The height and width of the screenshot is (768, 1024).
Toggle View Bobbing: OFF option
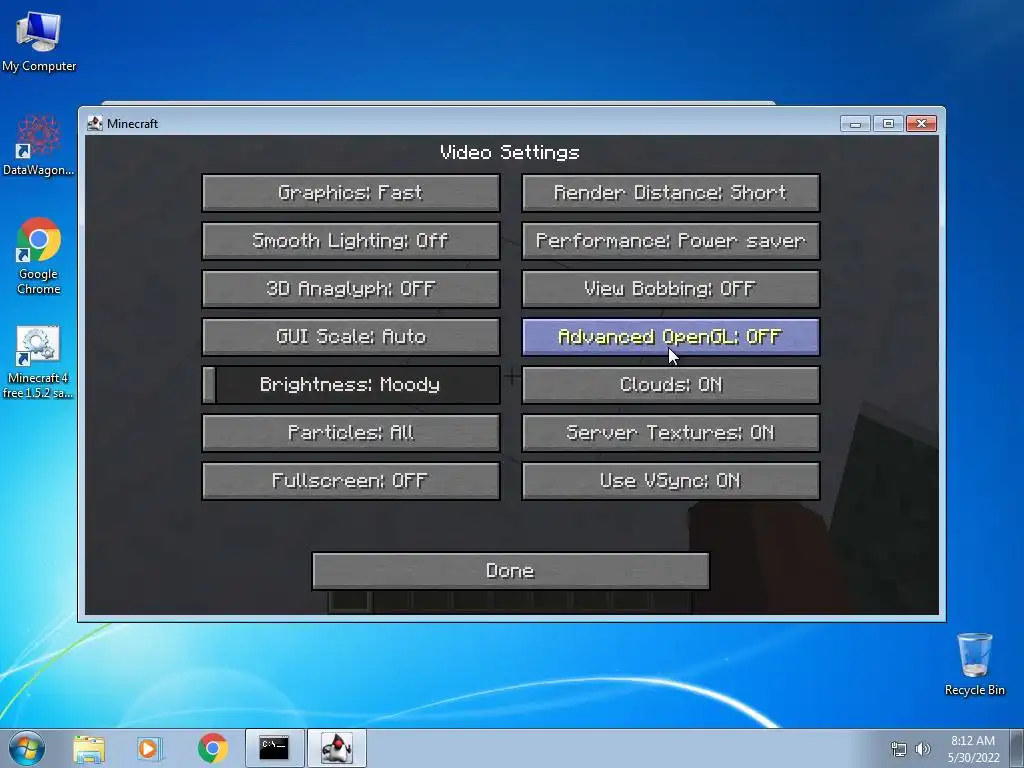point(671,289)
